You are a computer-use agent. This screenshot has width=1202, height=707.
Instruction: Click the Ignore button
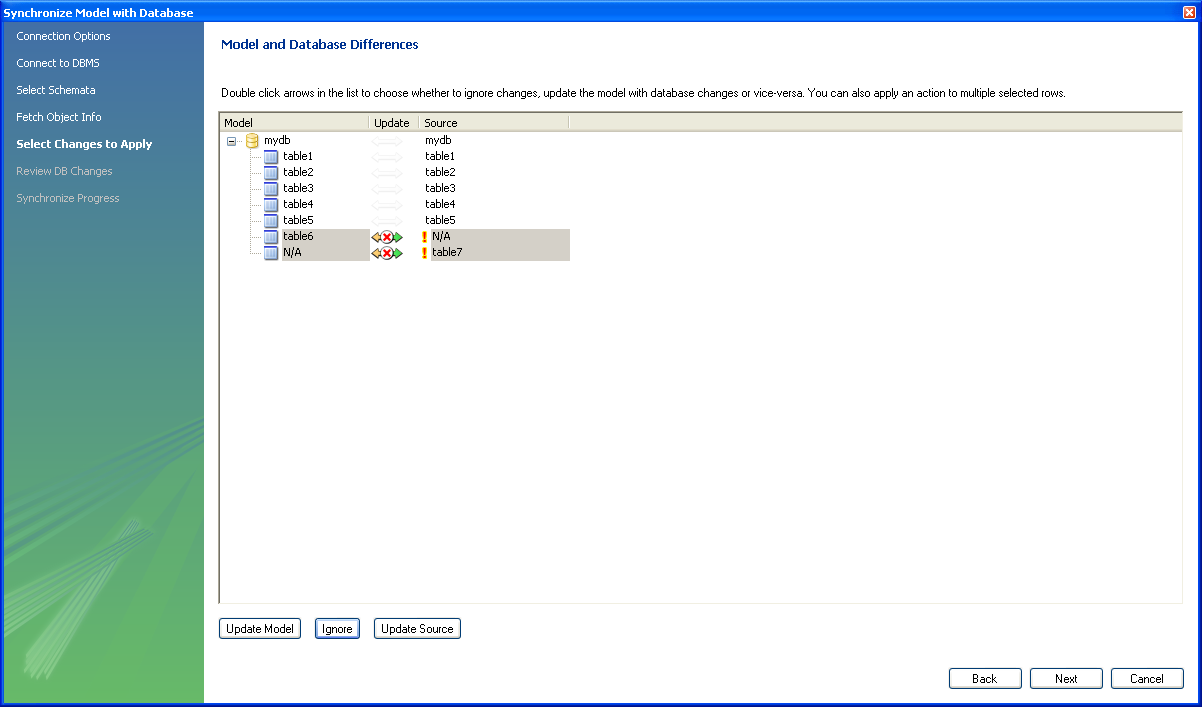coord(337,629)
